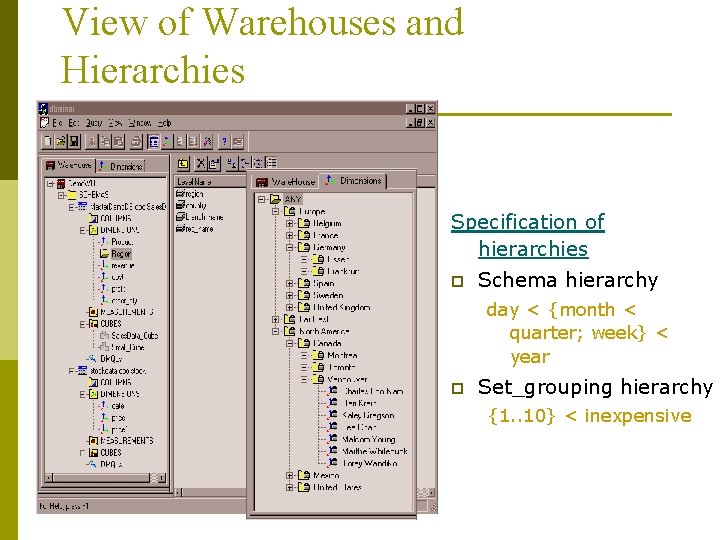
Task: Click the Level Name pane scrollbar left arrow
Action: point(179,493)
